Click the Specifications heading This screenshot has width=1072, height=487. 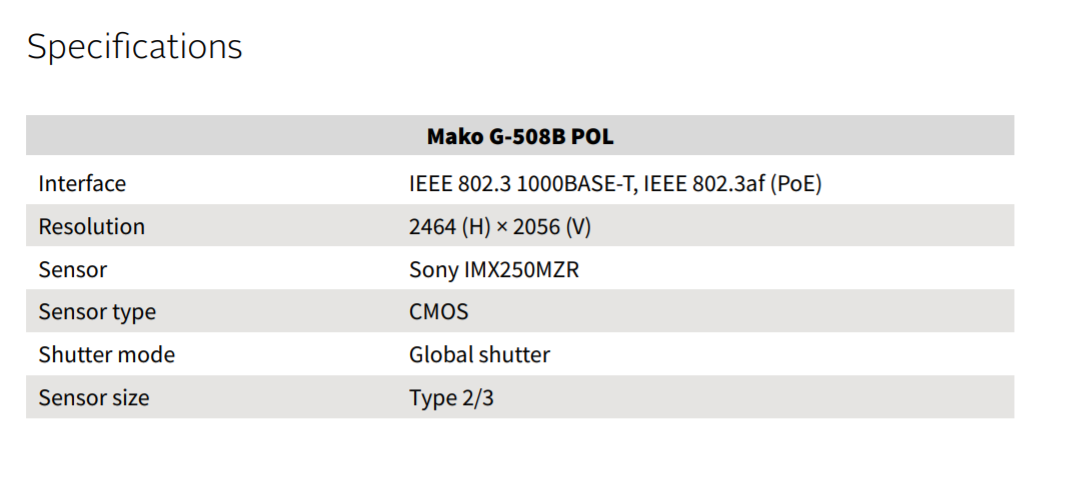click(134, 47)
